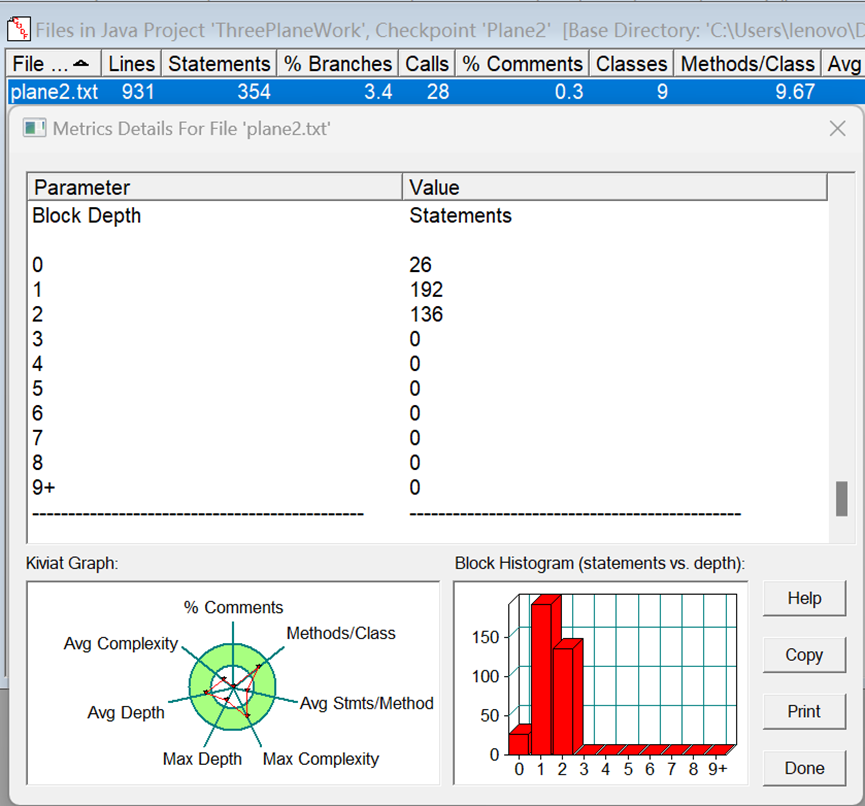Select the value 192 for depth 1

coord(426,290)
